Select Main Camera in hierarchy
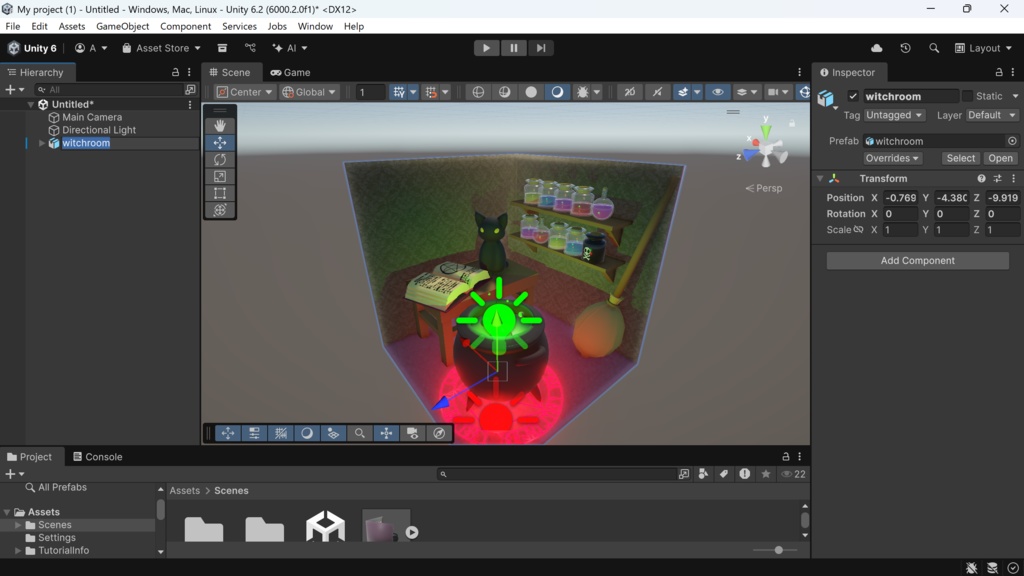The image size is (1024, 576). 92,118
